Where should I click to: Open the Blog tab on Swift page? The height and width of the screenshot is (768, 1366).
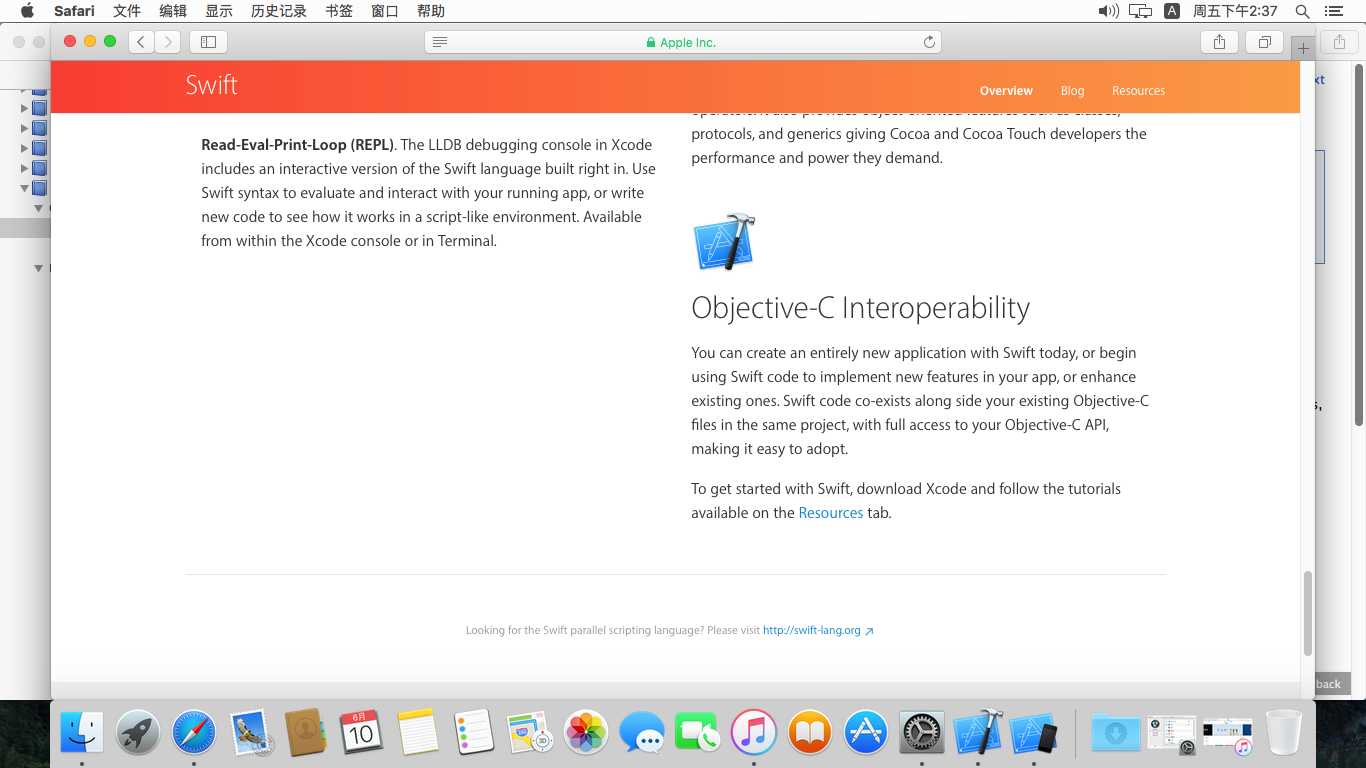pyautogui.click(x=1072, y=91)
